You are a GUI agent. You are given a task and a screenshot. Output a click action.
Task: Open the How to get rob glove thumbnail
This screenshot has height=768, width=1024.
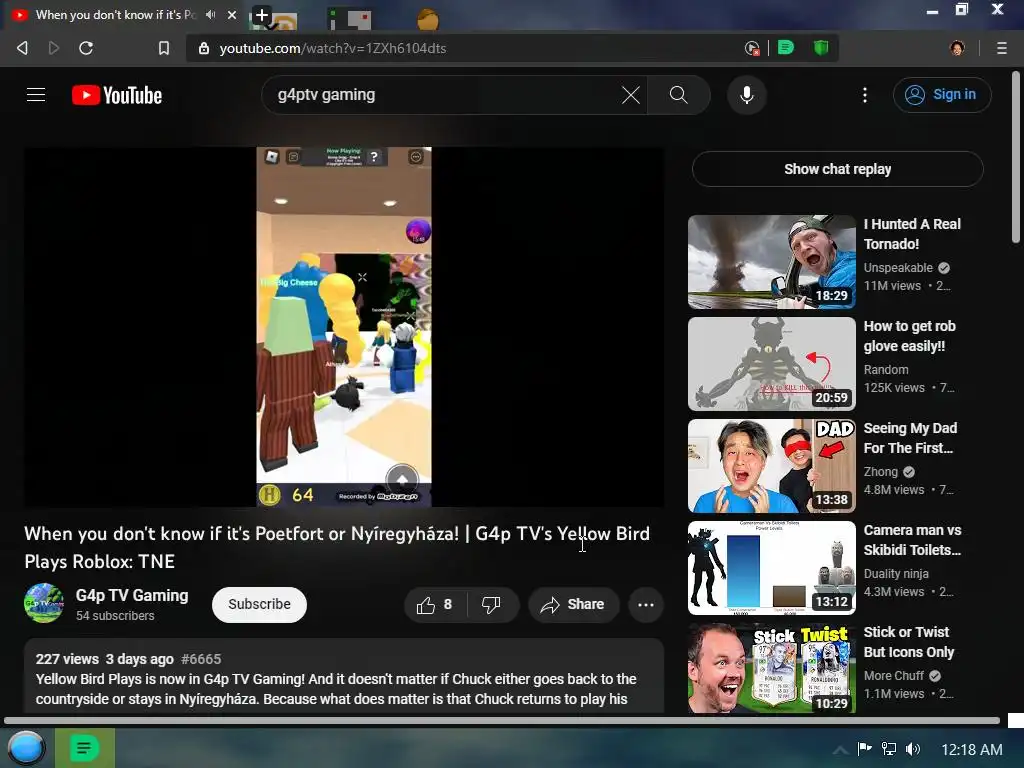772,364
